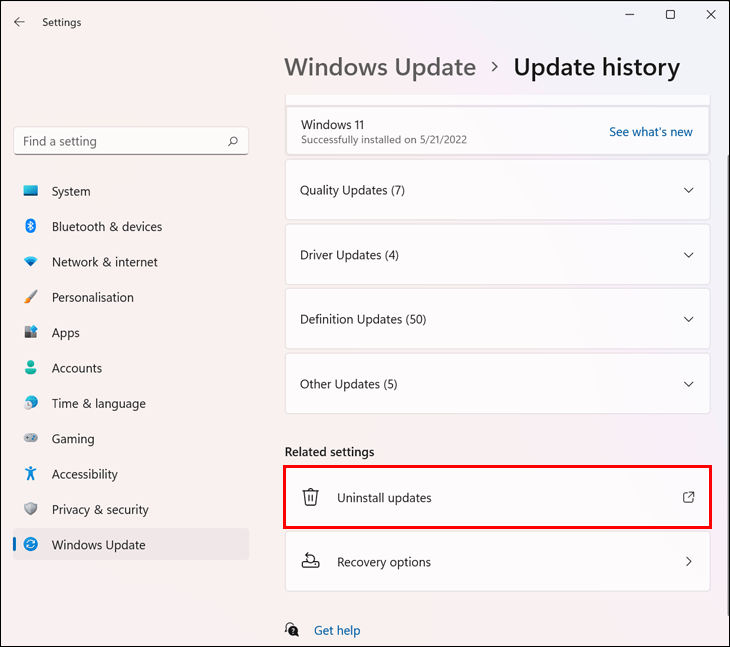Expand Driver Updates (4) chevron
The width and height of the screenshot is (730, 647).
pyautogui.click(x=689, y=255)
